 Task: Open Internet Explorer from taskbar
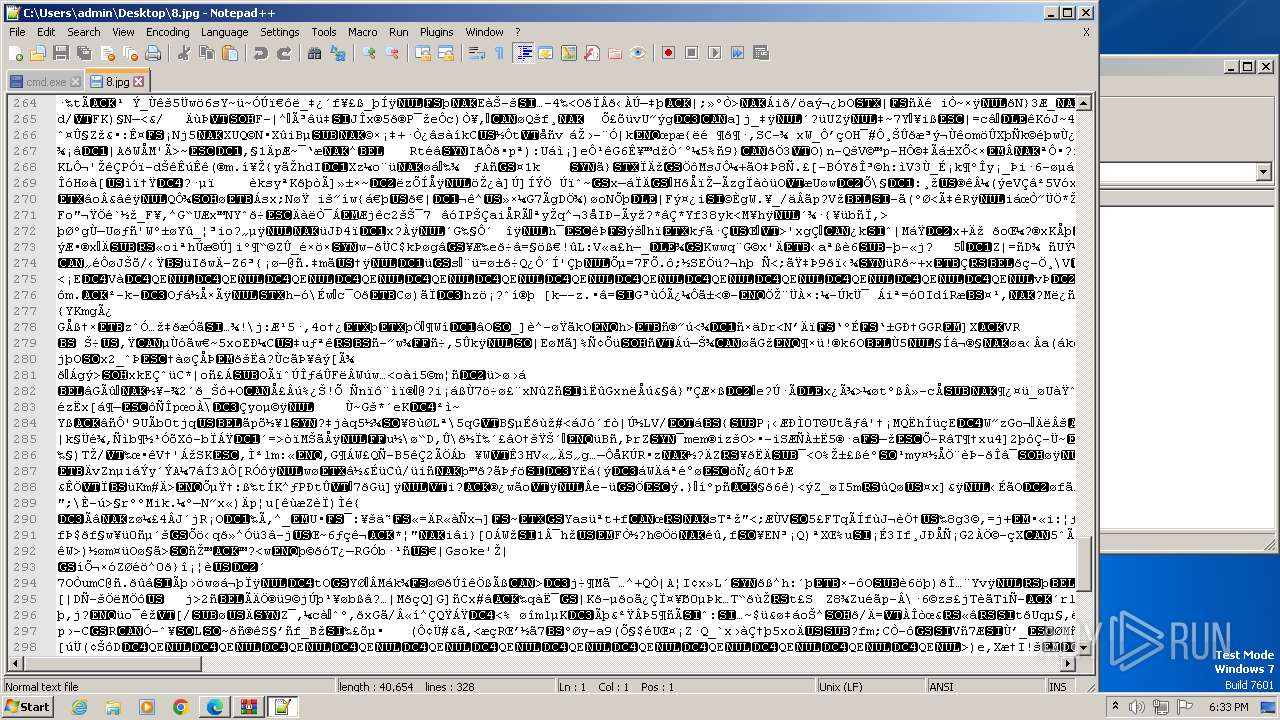[79, 707]
